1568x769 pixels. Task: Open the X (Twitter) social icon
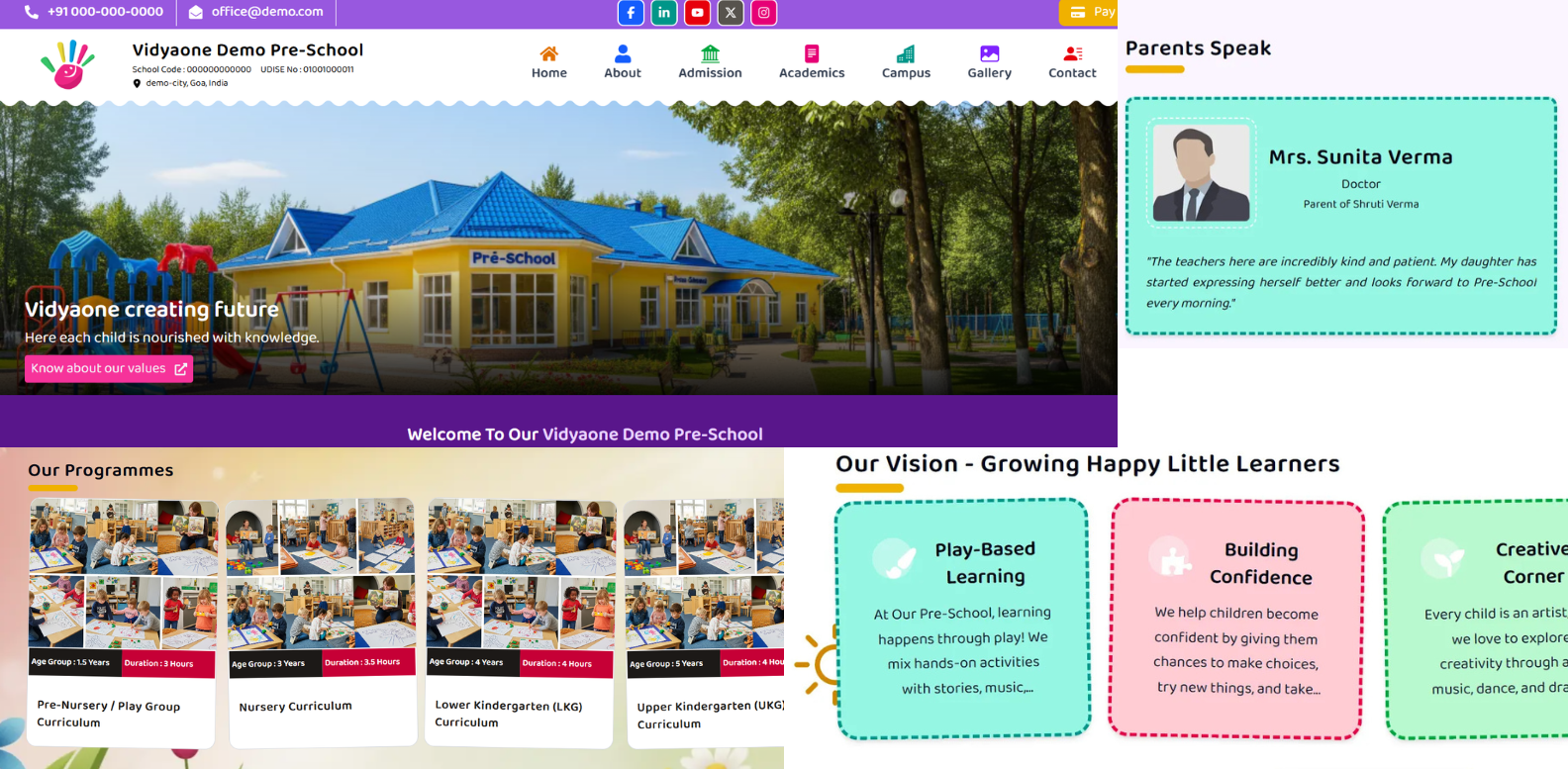click(x=731, y=13)
